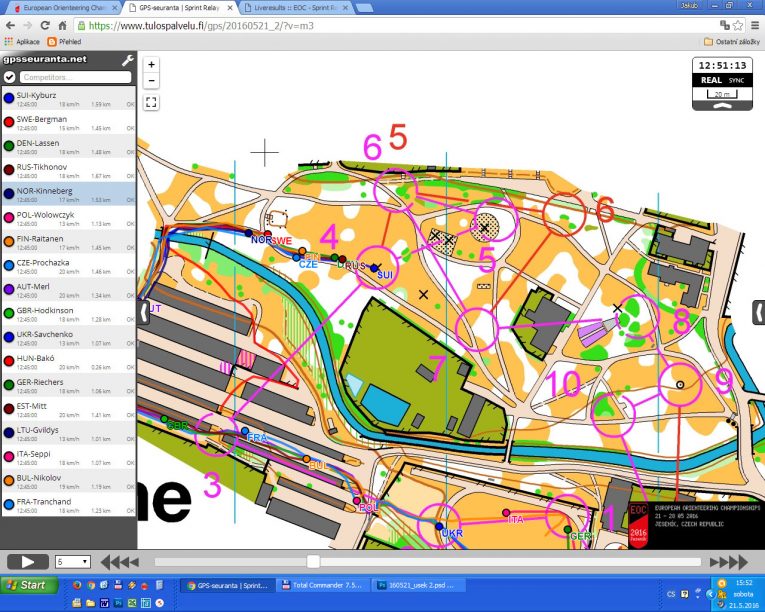Expand the right side panel handle

[759, 312]
